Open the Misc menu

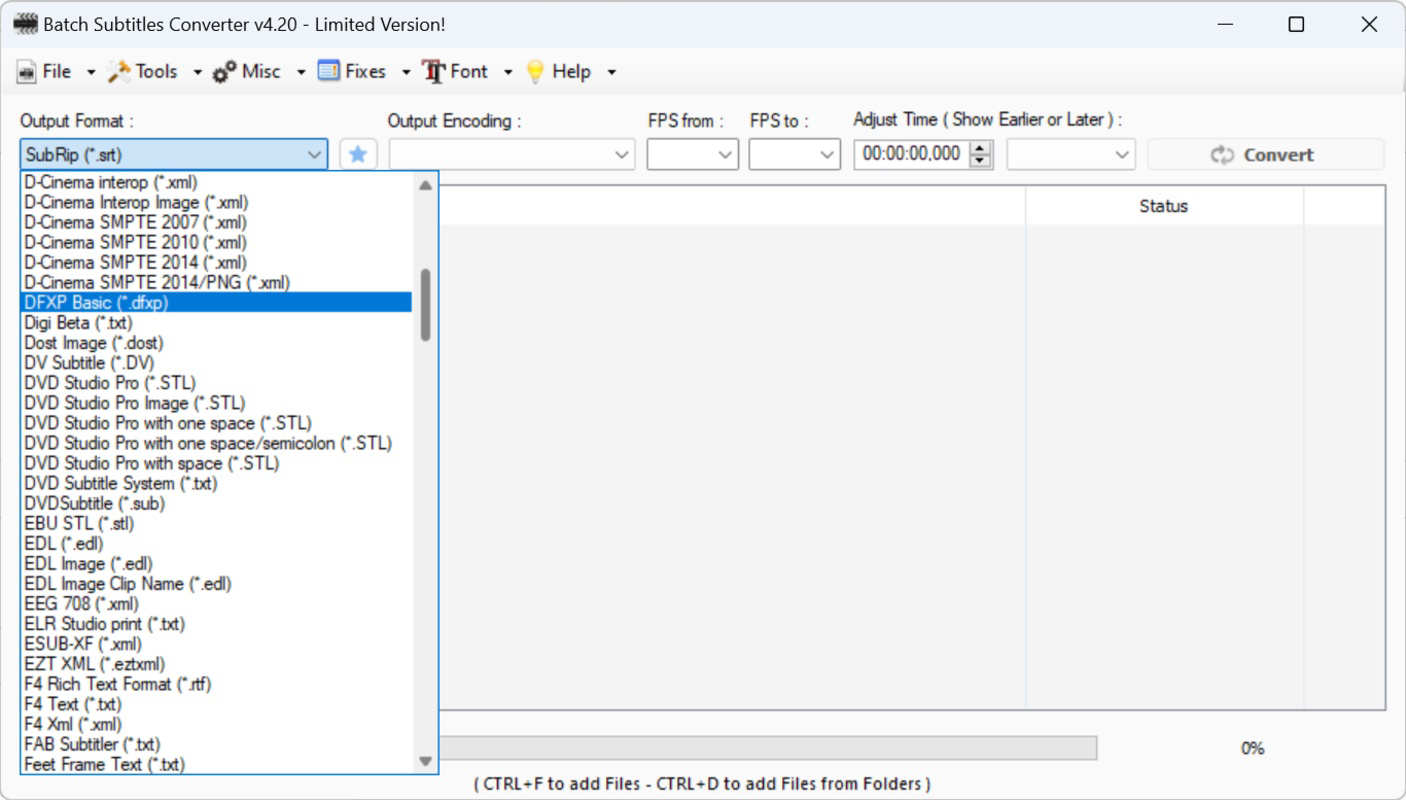point(259,71)
